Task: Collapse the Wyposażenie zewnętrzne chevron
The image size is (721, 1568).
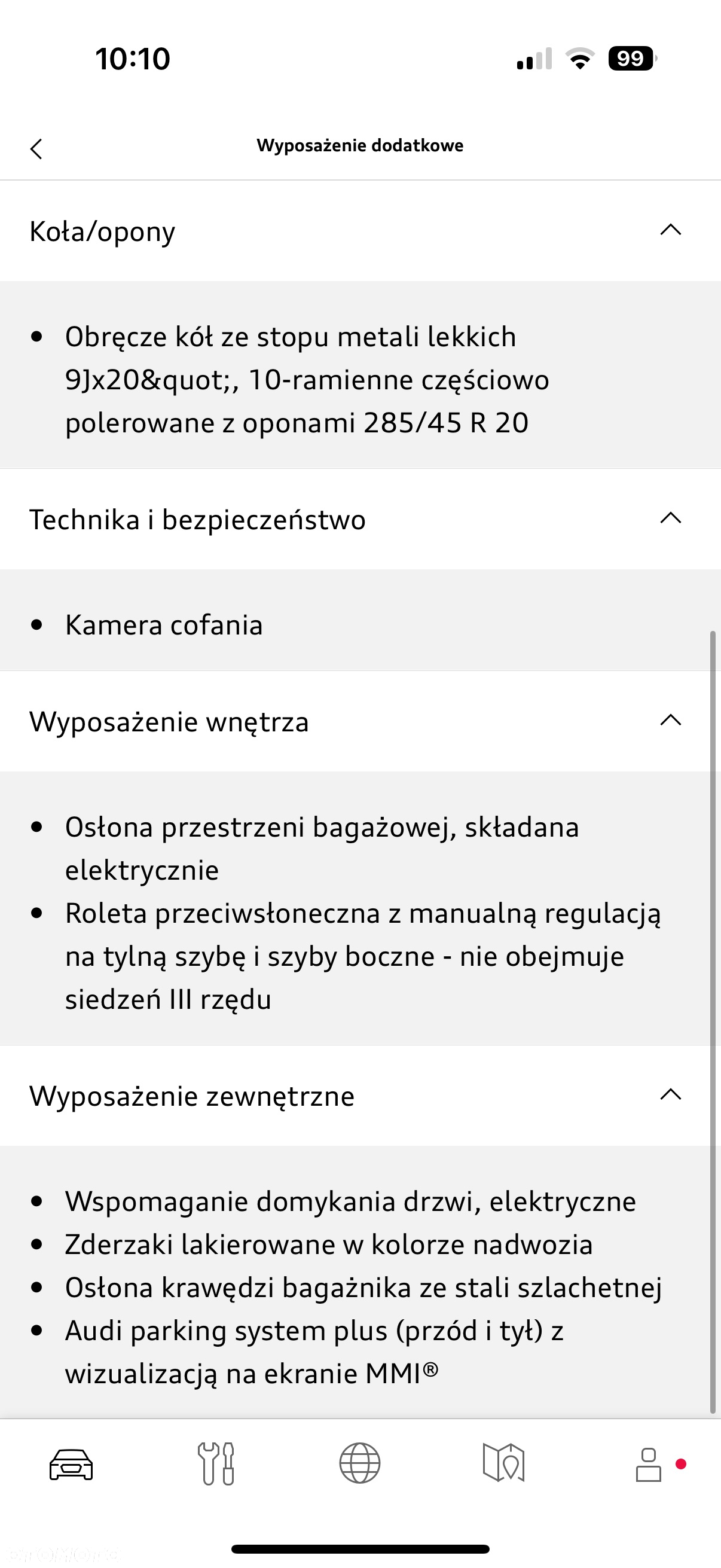Action: pyautogui.click(x=671, y=1095)
